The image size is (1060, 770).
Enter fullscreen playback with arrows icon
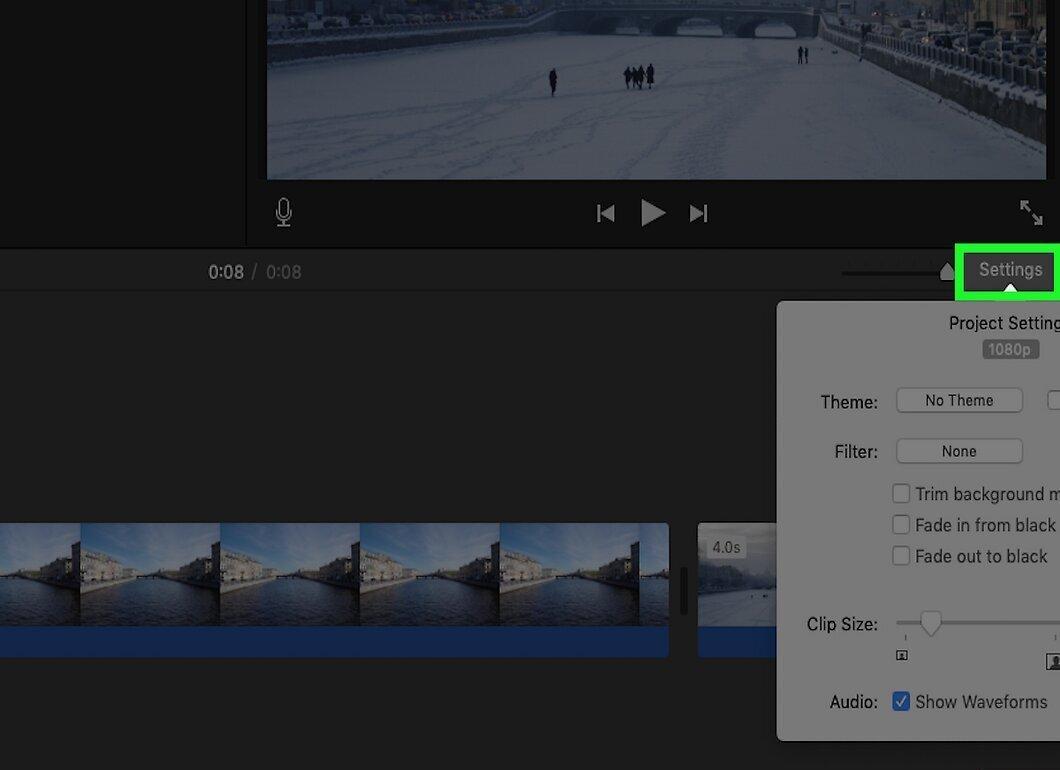(x=1031, y=212)
